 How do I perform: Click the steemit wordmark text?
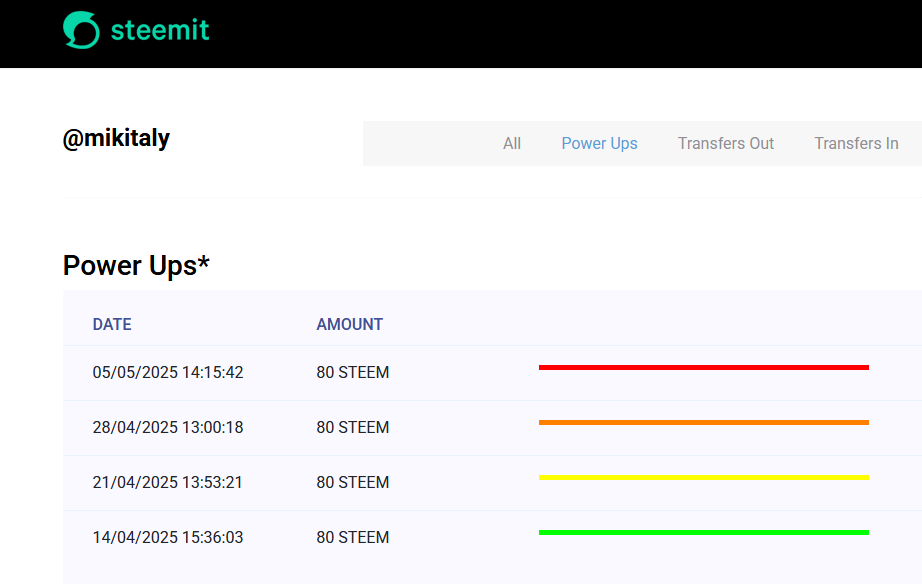click(x=160, y=30)
